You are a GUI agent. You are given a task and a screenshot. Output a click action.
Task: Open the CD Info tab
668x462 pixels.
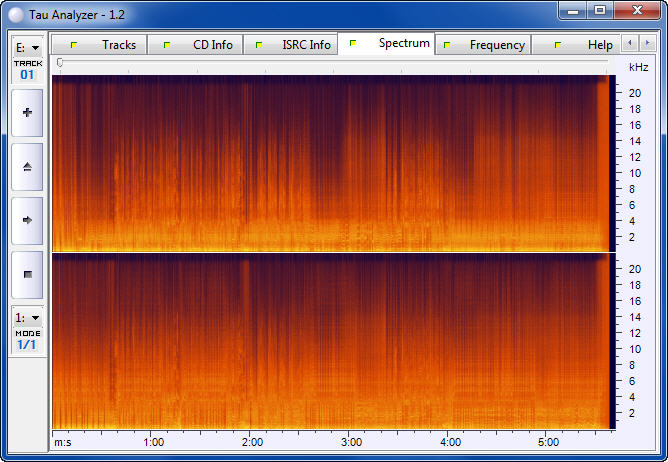(x=212, y=45)
